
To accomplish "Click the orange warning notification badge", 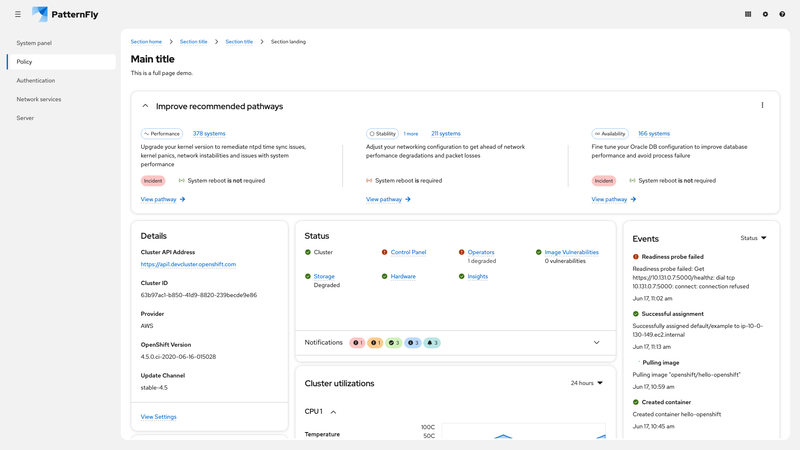I will 375,343.
